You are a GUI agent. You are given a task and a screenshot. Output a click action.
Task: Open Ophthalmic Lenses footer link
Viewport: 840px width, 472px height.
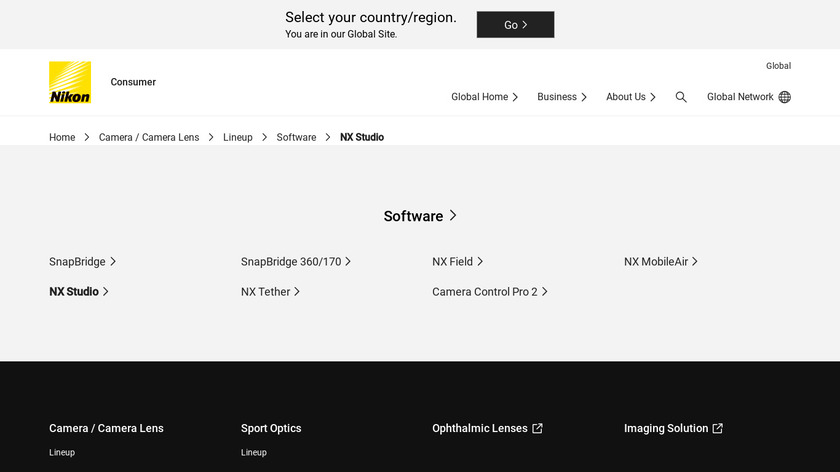pos(488,428)
